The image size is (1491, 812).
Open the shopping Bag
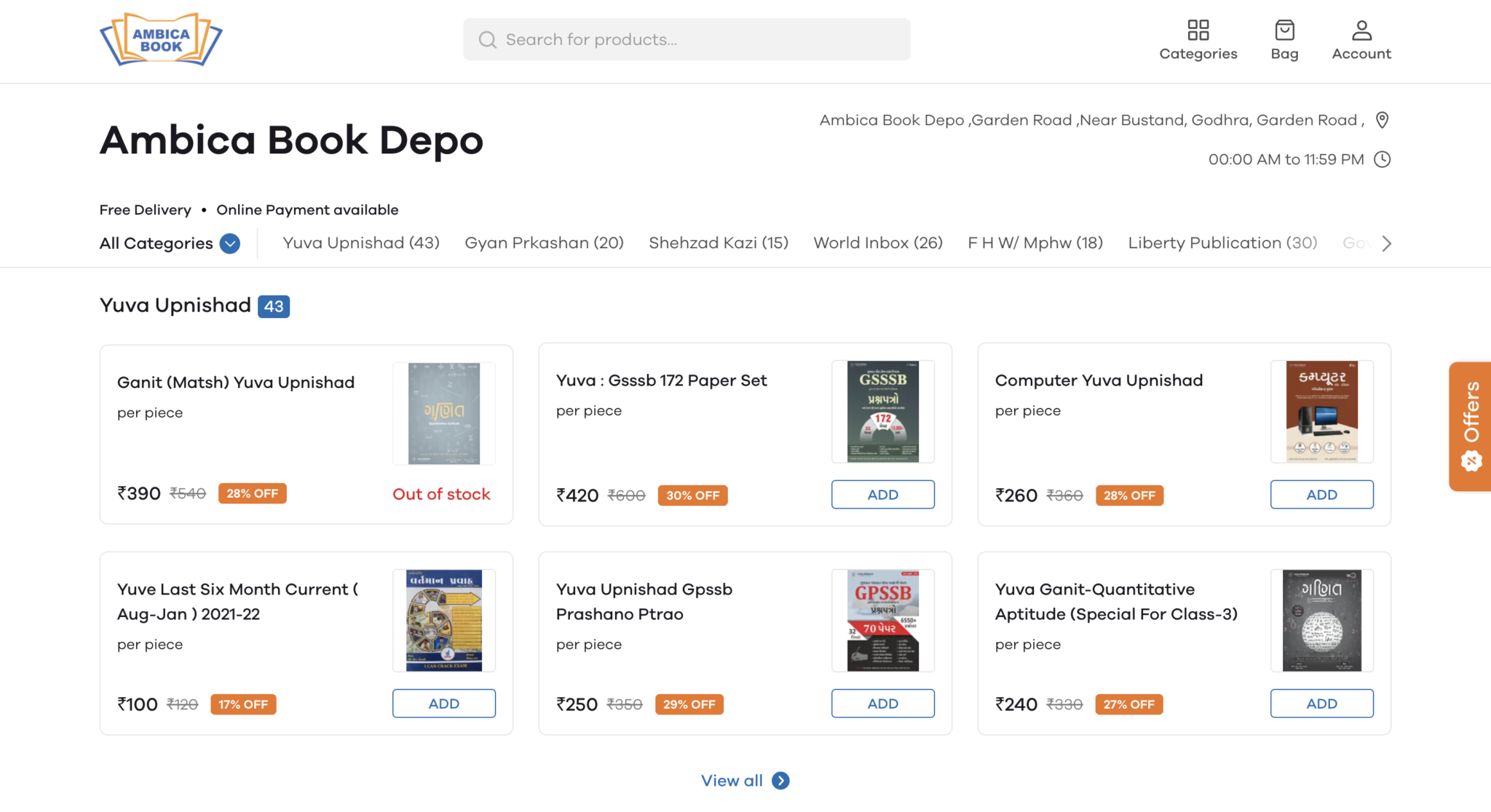click(1284, 31)
